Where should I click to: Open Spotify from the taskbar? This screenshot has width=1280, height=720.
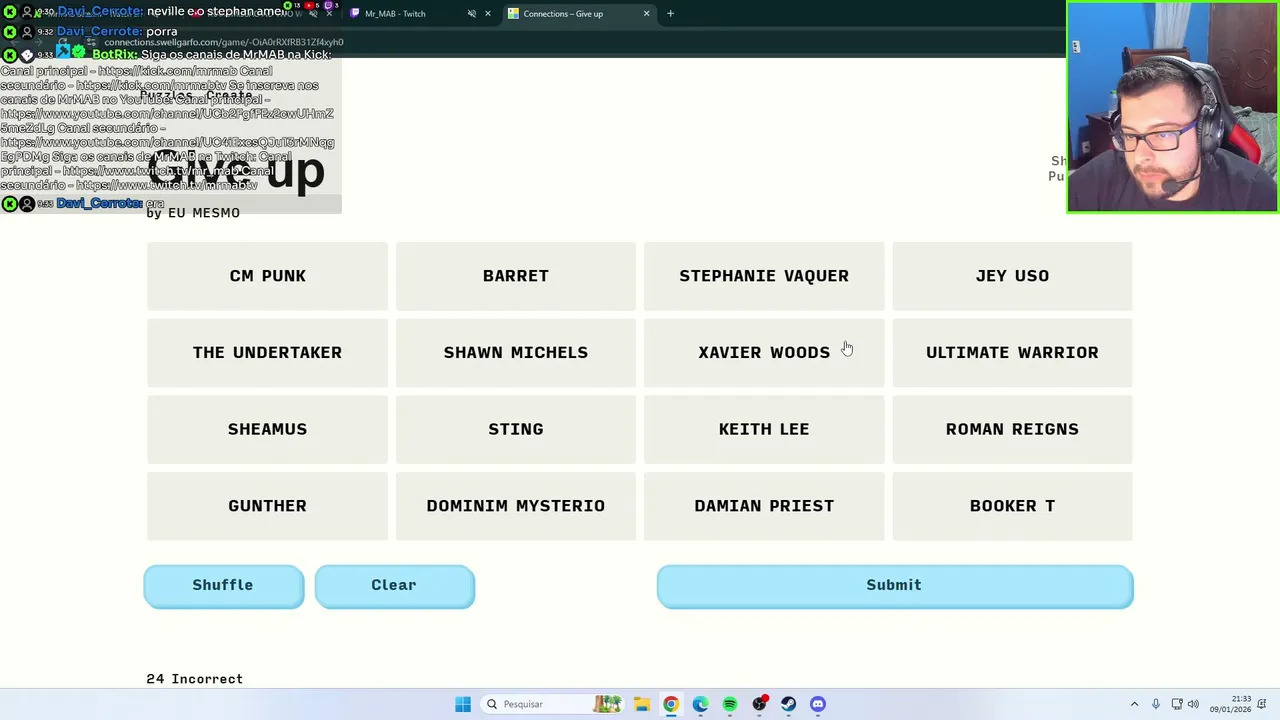click(x=730, y=704)
